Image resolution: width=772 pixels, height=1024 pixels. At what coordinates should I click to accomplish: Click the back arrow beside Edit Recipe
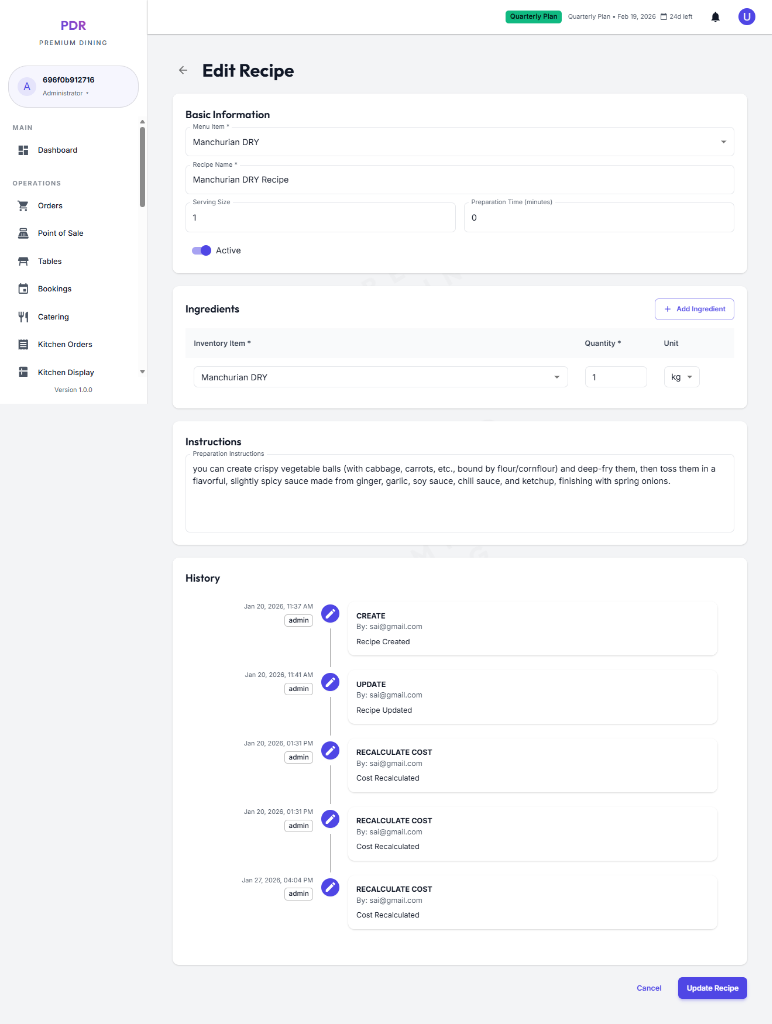click(183, 70)
